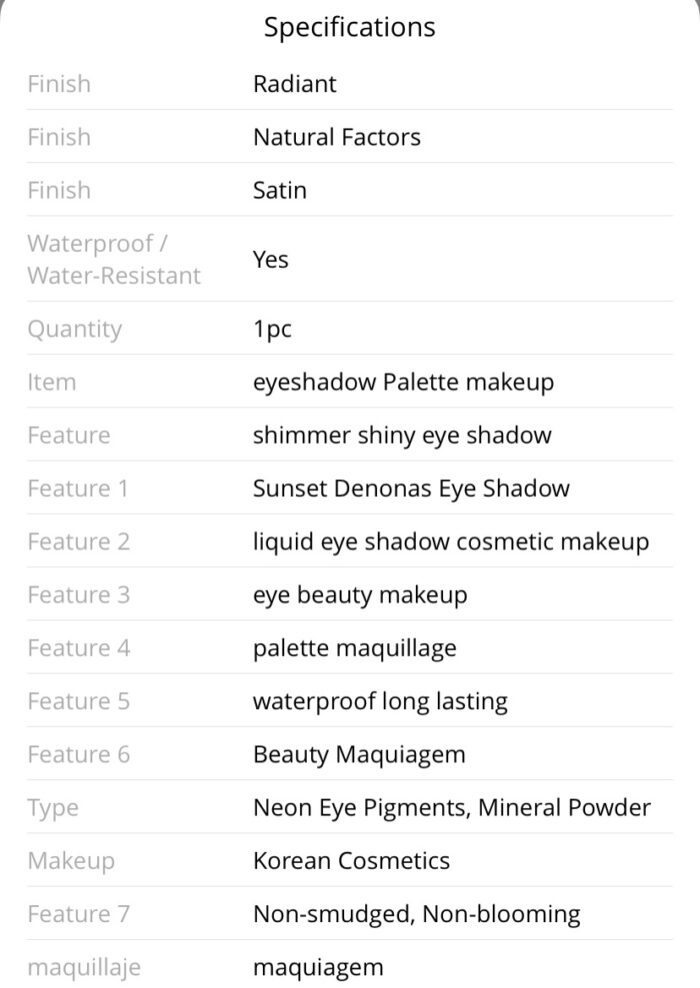Select the Natural Factors finish row
Viewport: 700px width, 988px height.
350,137
